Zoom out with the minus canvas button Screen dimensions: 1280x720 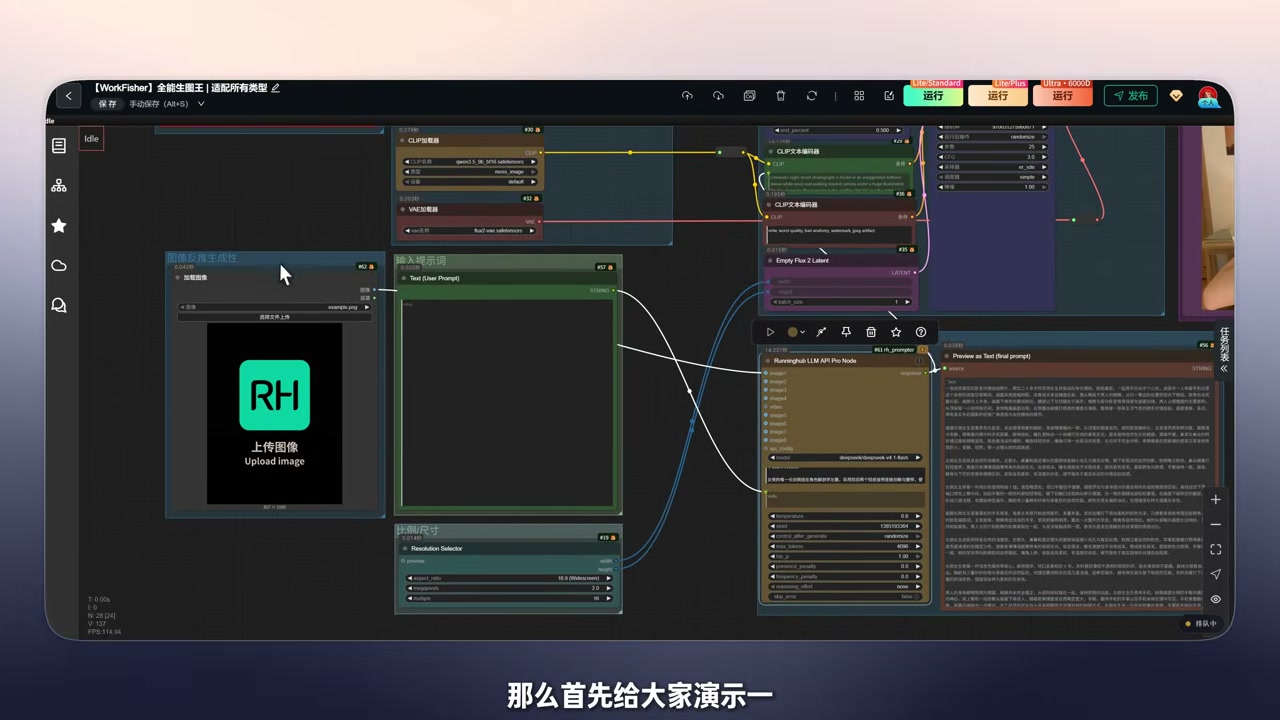pyautogui.click(x=1215, y=525)
